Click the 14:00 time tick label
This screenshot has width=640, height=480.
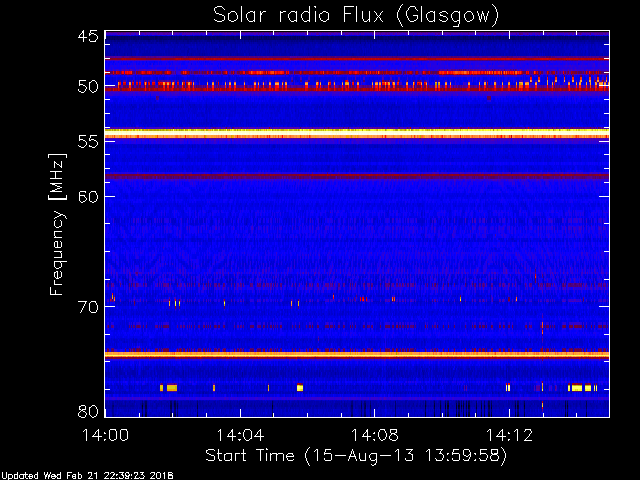coord(105,435)
